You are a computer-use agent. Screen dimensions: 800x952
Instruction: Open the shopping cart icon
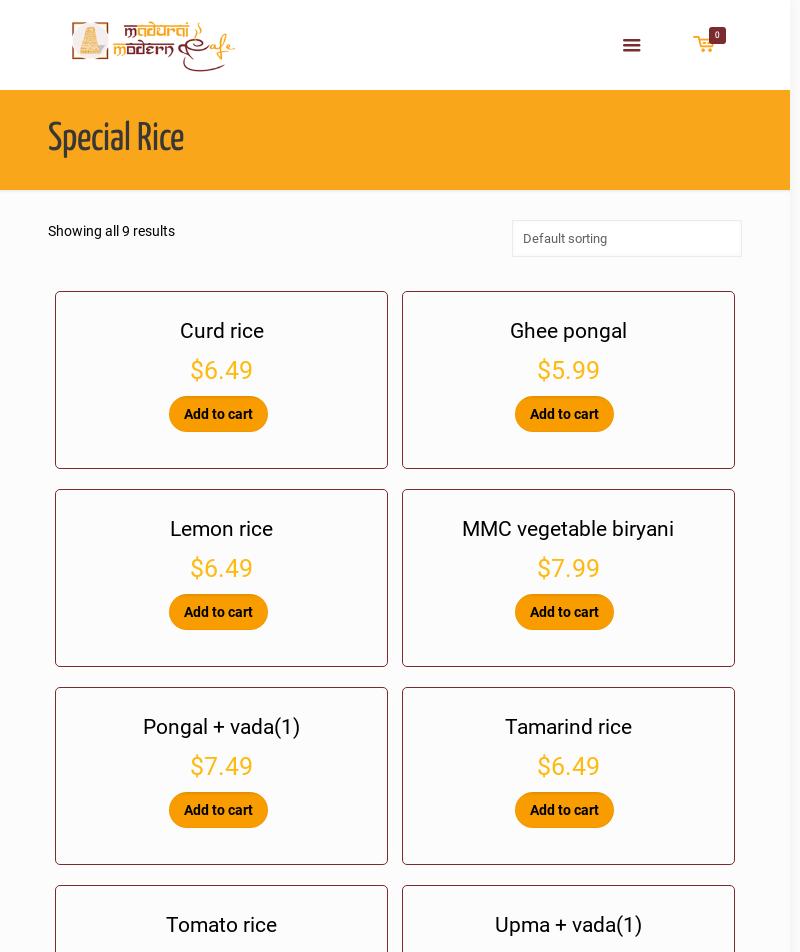click(703, 45)
